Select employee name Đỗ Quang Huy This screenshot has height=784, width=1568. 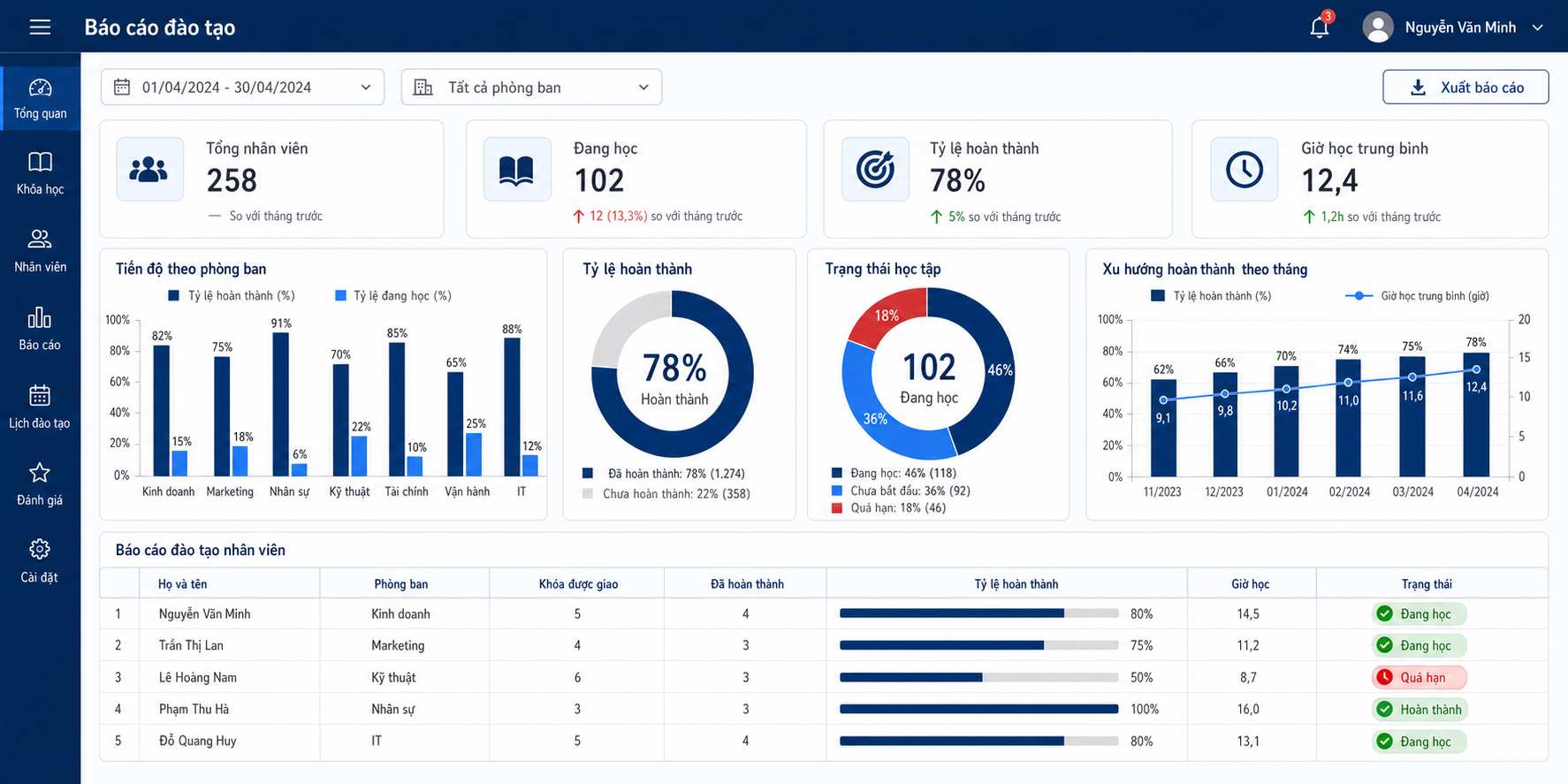click(x=198, y=741)
